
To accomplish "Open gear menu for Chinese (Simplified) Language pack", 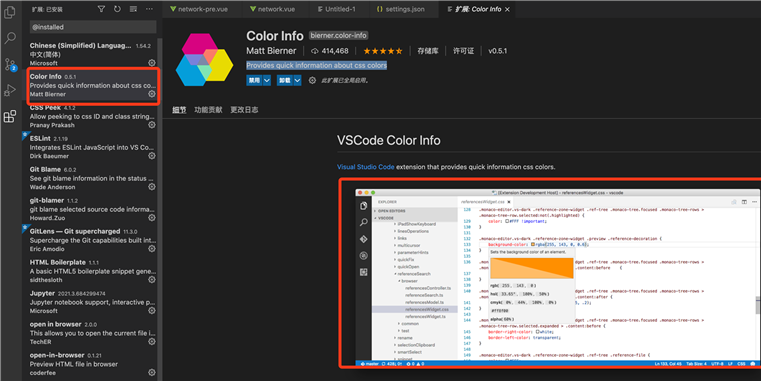I will [x=151, y=63].
